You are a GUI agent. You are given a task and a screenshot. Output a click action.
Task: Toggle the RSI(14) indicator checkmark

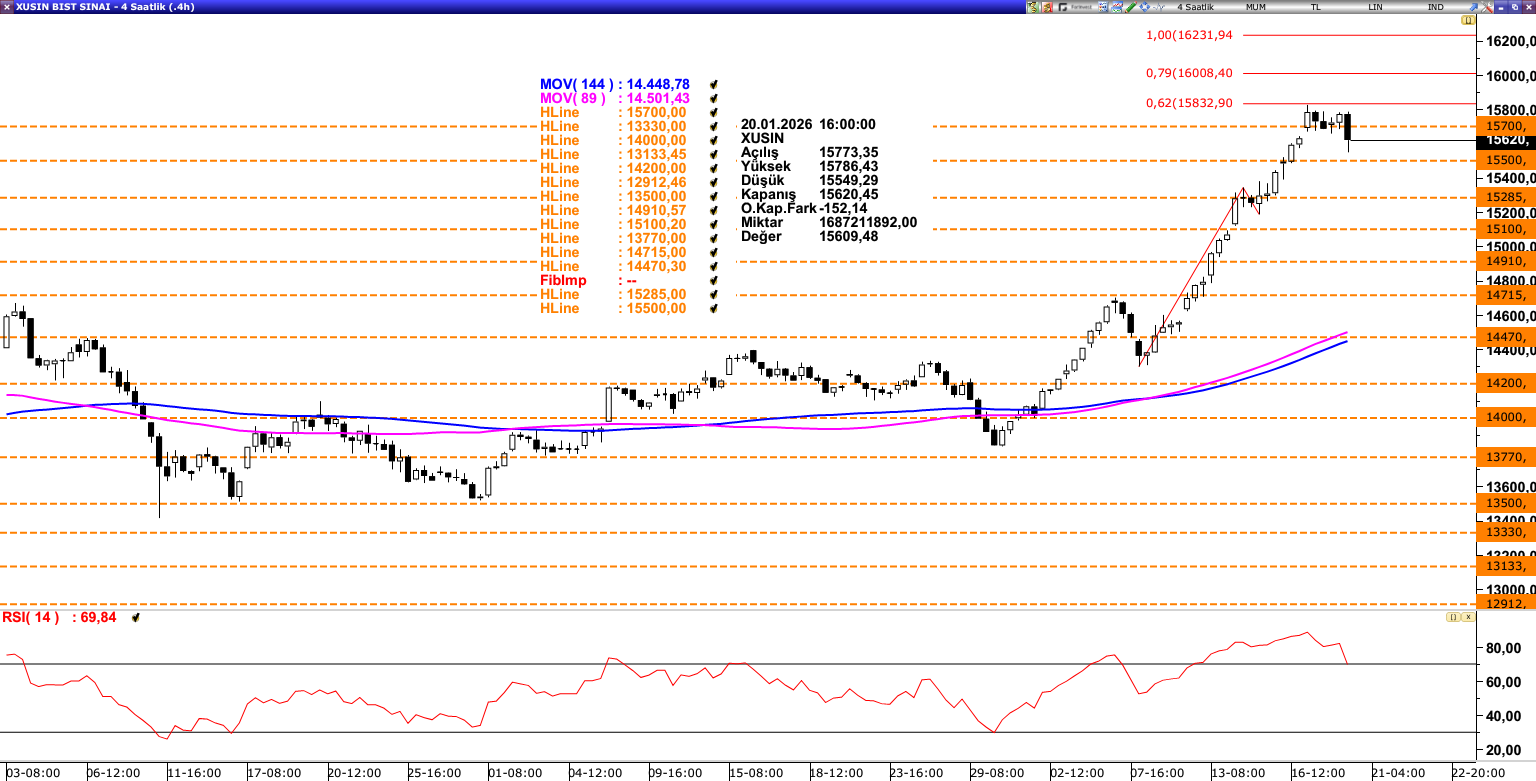click(x=136, y=618)
